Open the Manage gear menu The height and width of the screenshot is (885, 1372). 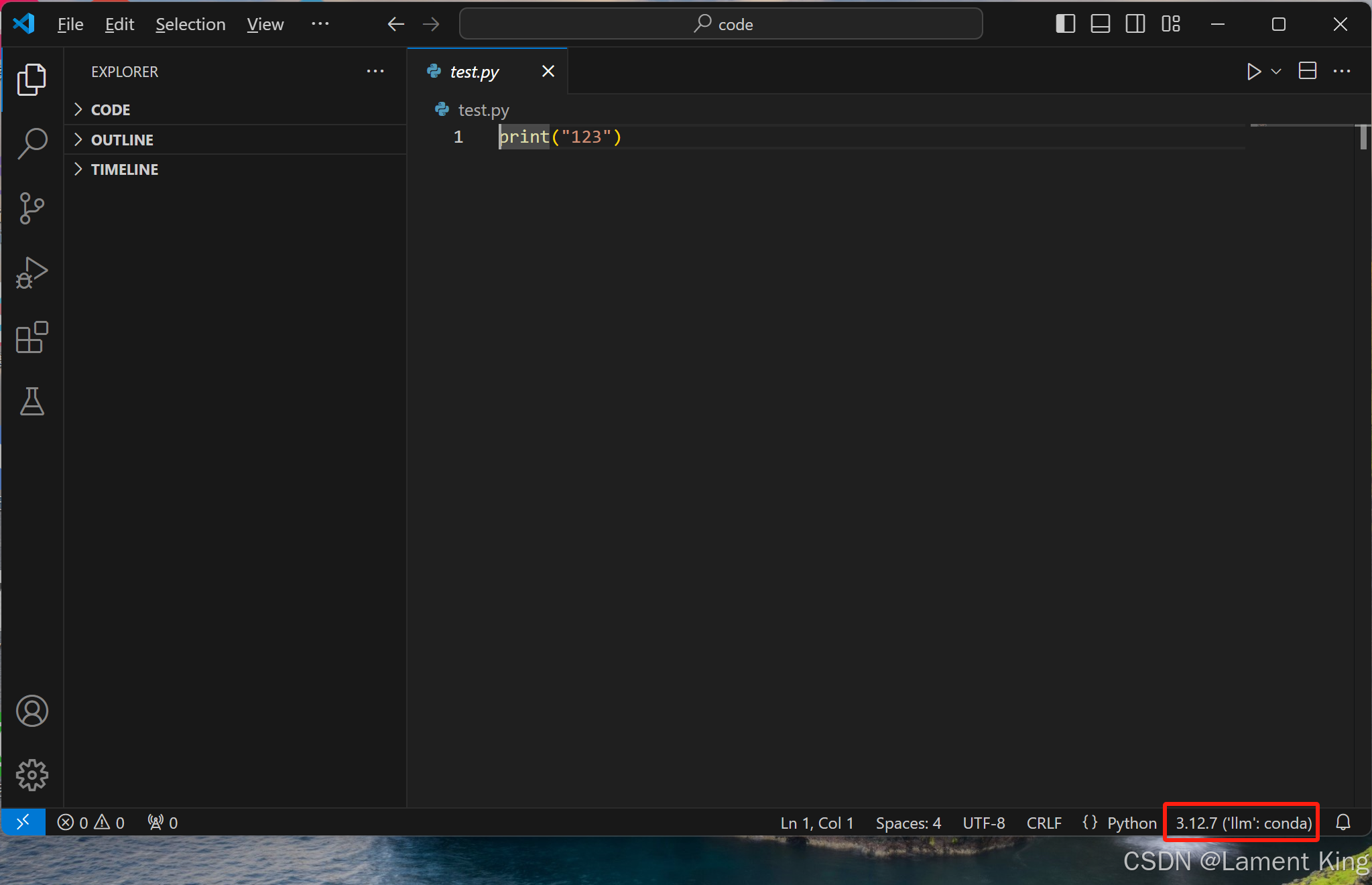[32, 775]
